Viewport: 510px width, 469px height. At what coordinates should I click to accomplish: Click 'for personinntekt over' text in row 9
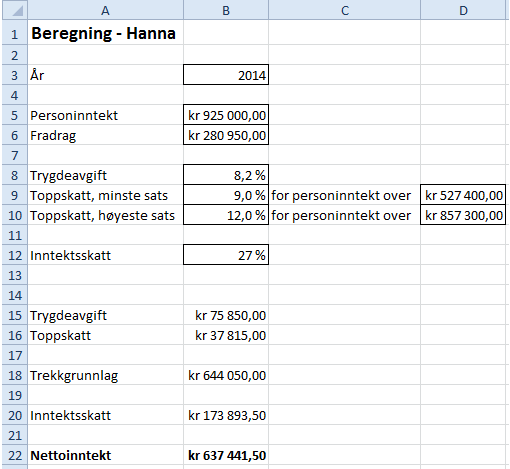click(x=341, y=195)
